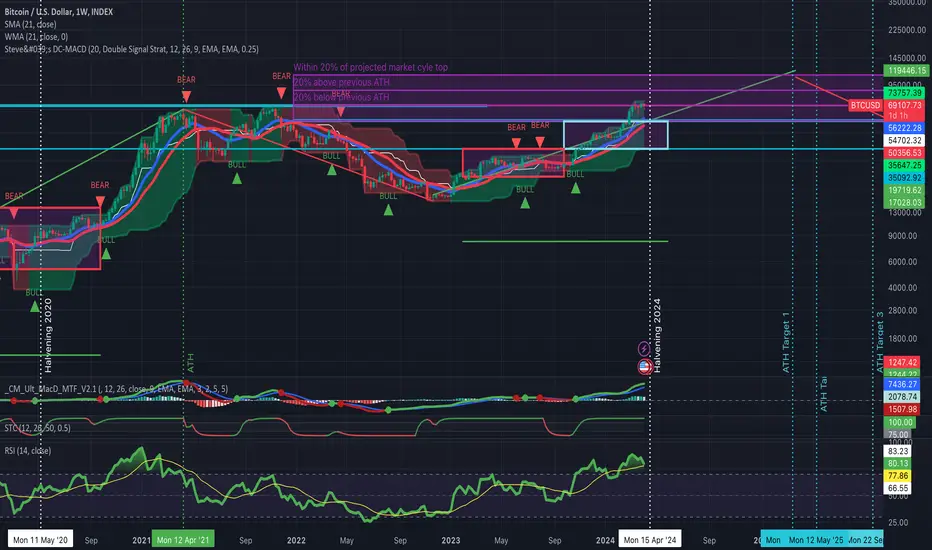Click the US flag economic event icon
This screenshot has width=932, height=550.
tap(645, 367)
